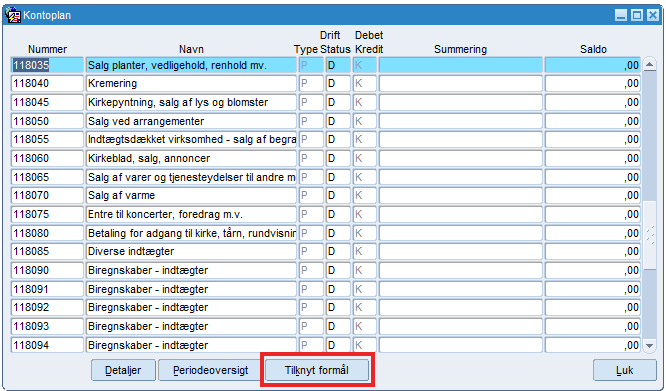Click Saldo field for account 118040
666x391 pixels.
(x=593, y=84)
